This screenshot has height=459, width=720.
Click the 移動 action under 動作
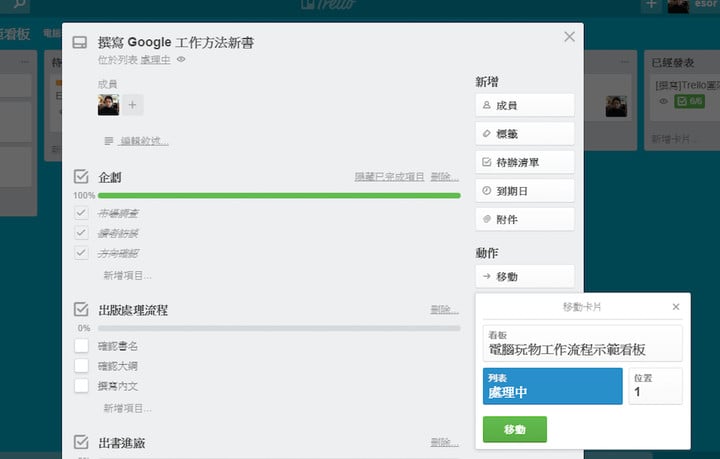click(x=525, y=276)
